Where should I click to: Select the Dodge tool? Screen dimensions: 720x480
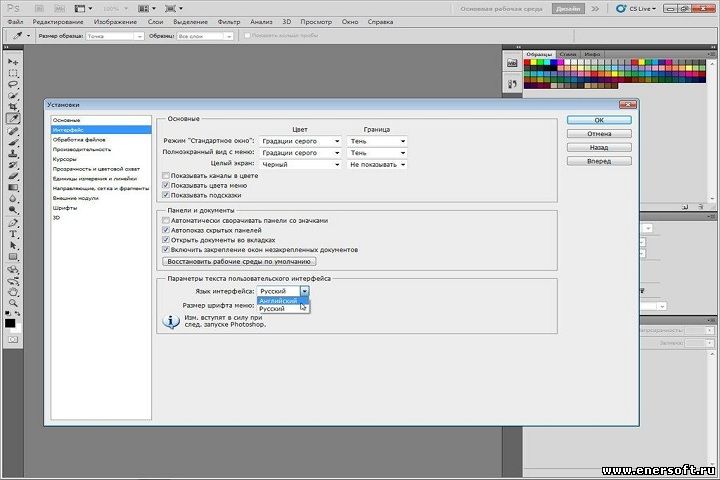click(x=13, y=210)
